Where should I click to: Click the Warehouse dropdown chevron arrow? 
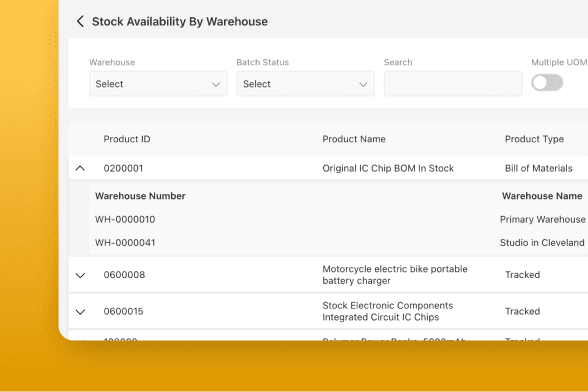tap(216, 84)
